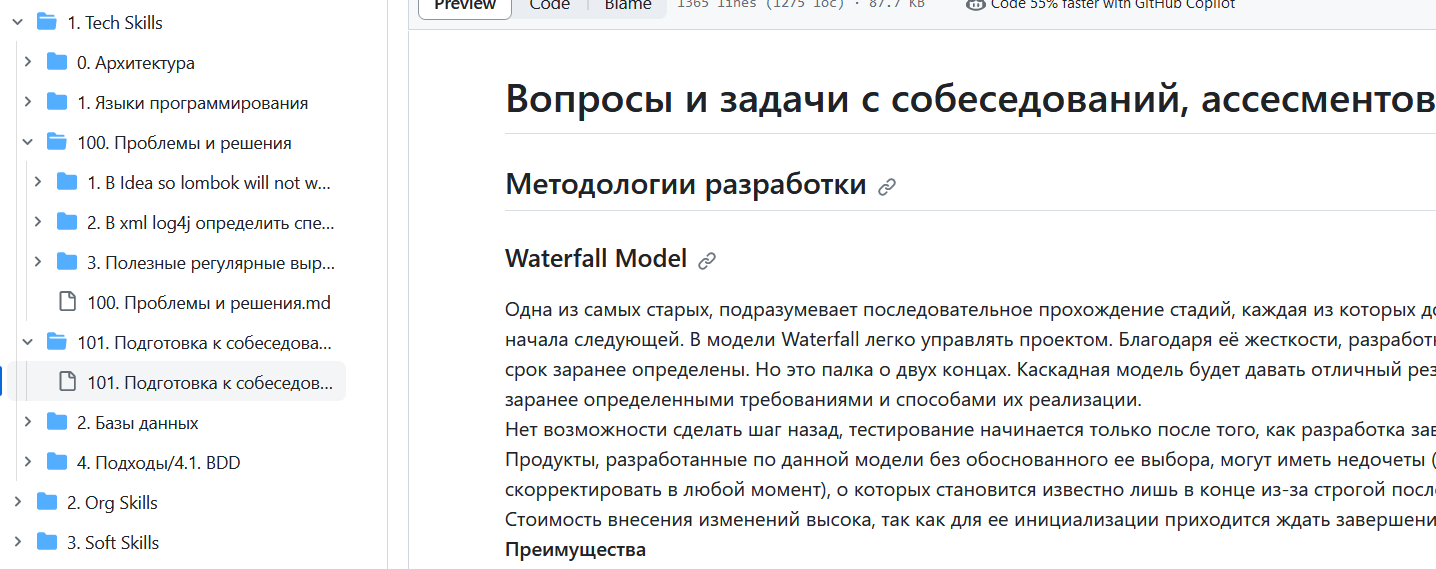Click the 2. Org Skills folder icon
The image size is (1436, 569).
(47, 502)
